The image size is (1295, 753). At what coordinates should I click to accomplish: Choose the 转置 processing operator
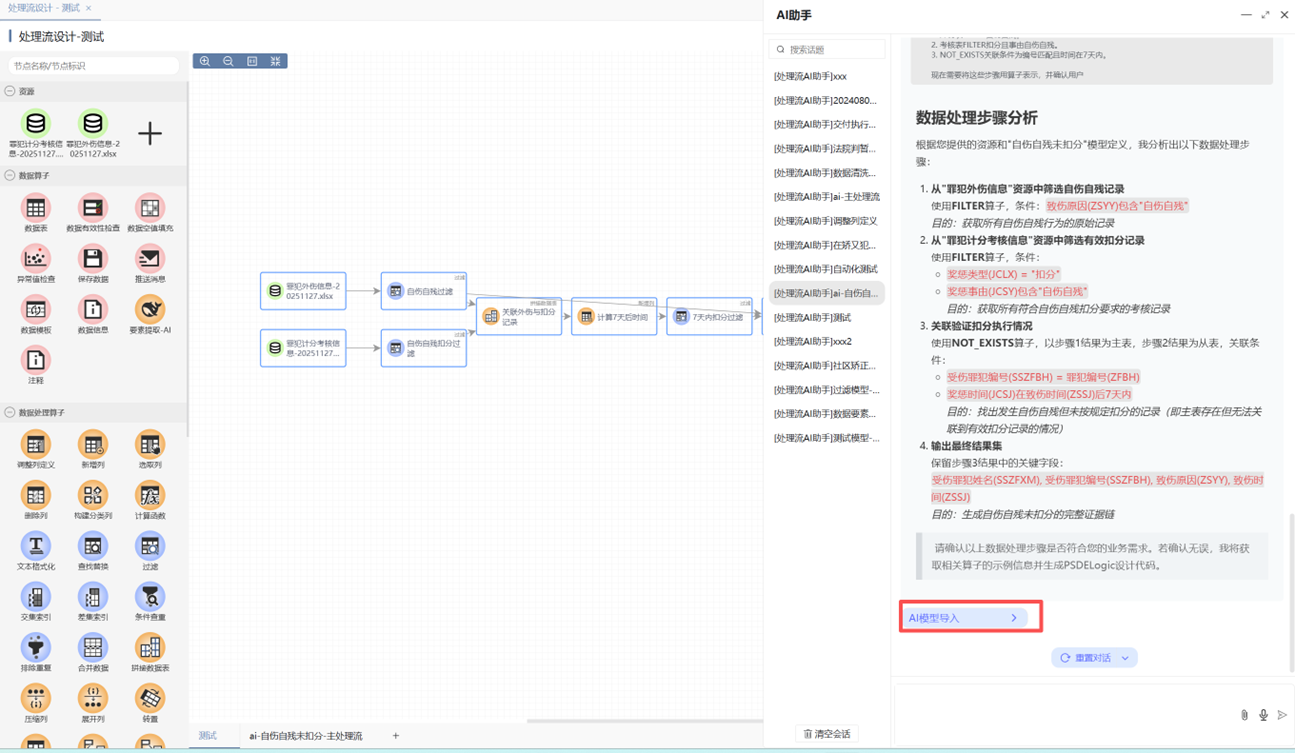150,699
